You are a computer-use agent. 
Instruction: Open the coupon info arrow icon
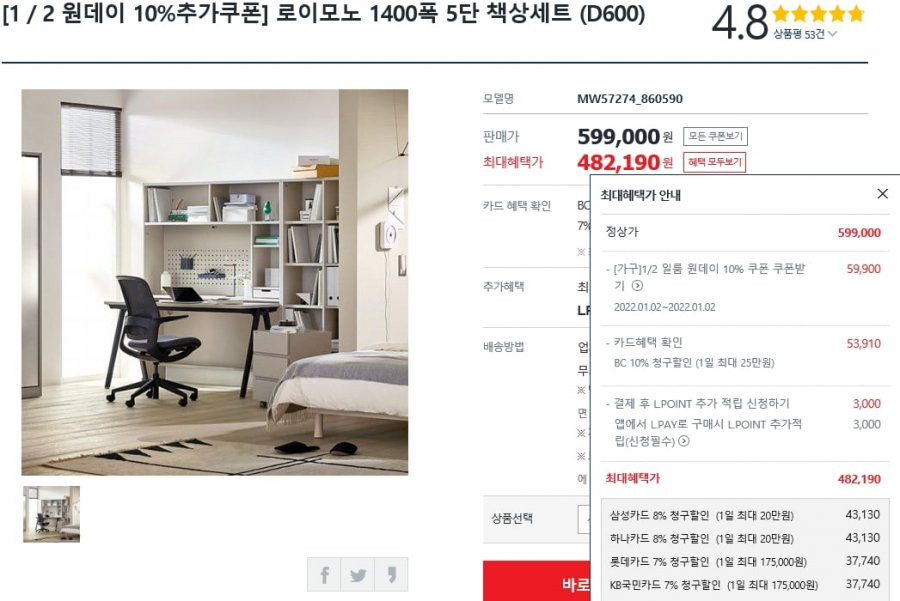637,285
